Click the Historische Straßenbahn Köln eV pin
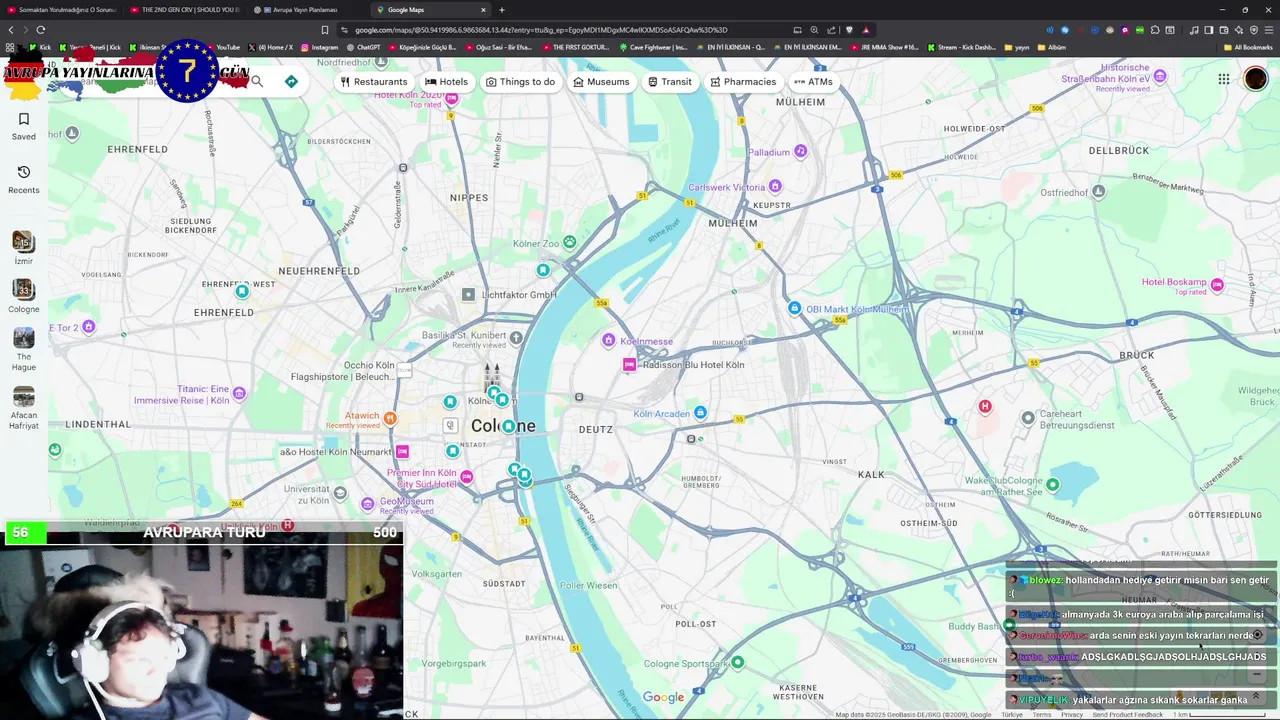The image size is (1280, 720). tap(1160, 76)
